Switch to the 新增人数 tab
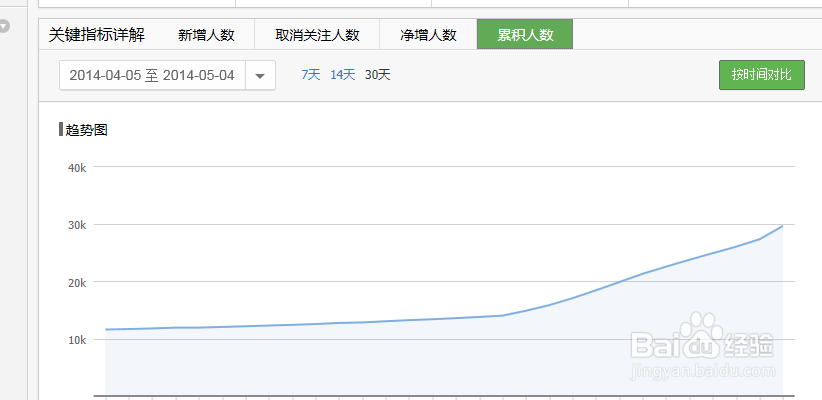The height and width of the screenshot is (400, 822). click(x=206, y=35)
